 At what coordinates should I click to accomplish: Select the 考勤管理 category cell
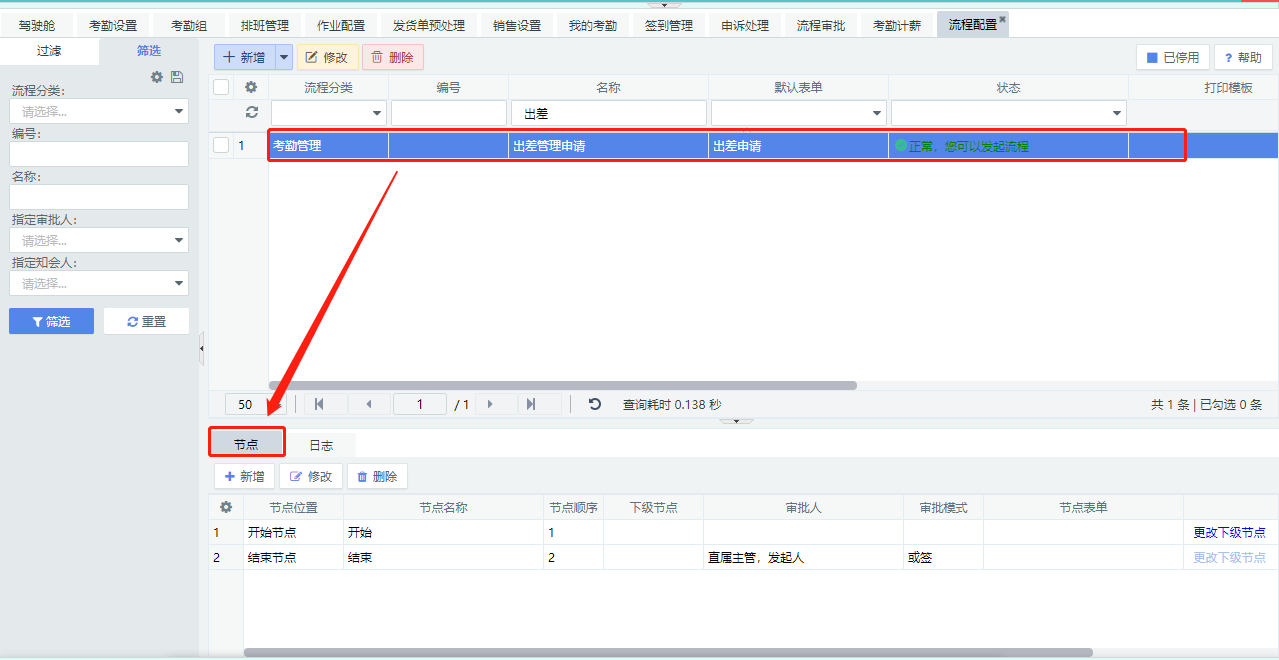[x=328, y=145]
